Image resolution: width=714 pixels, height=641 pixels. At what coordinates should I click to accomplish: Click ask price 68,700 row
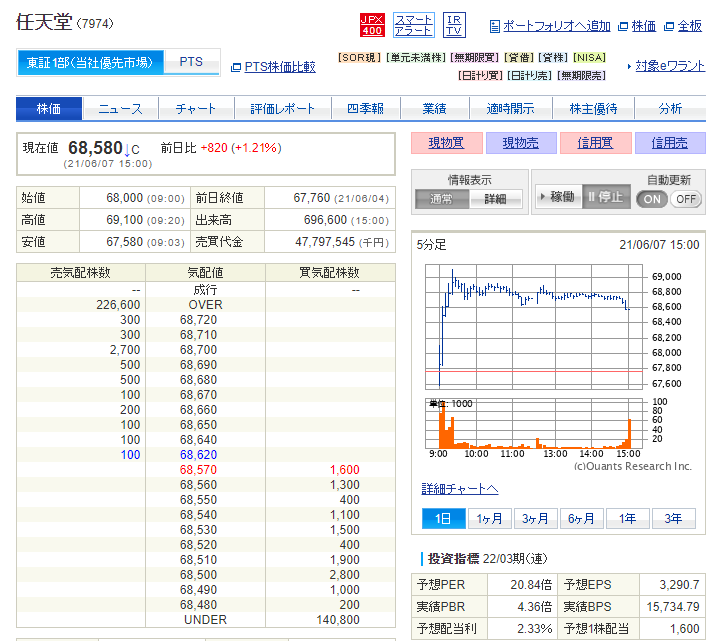(206, 350)
